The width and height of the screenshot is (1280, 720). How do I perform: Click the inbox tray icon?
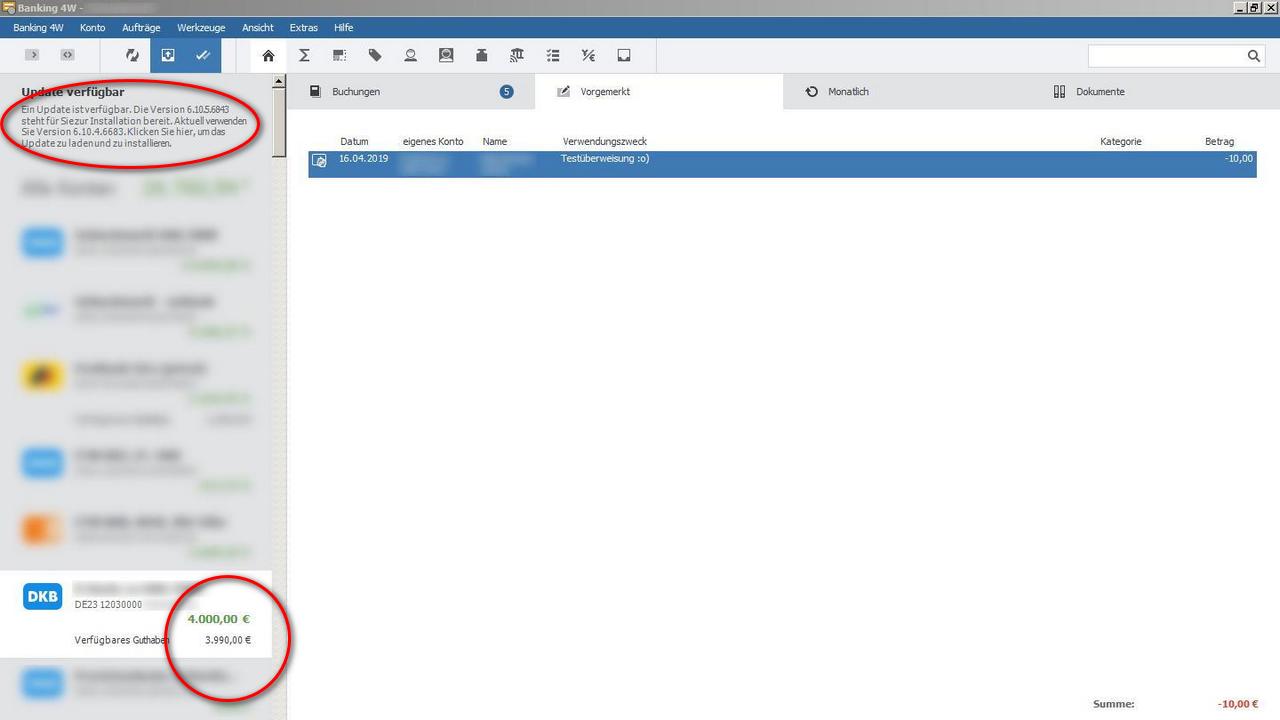point(624,56)
